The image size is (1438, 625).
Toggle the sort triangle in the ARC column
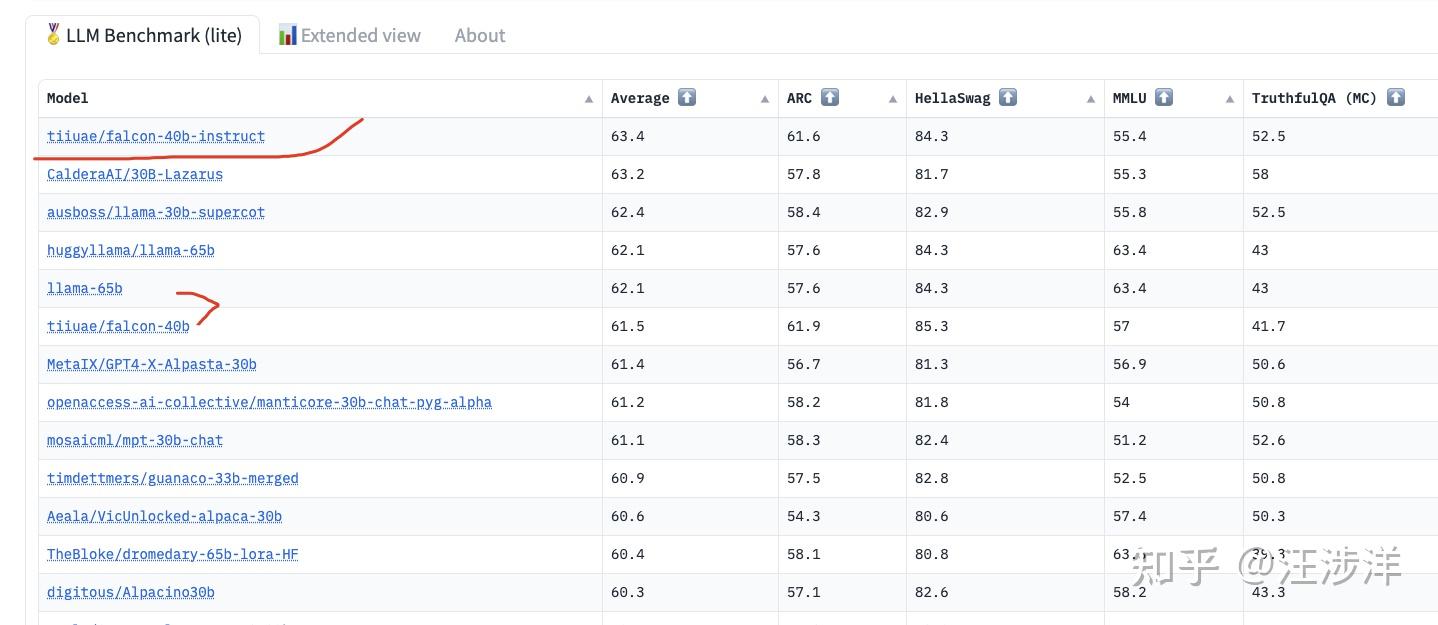(x=892, y=99)
